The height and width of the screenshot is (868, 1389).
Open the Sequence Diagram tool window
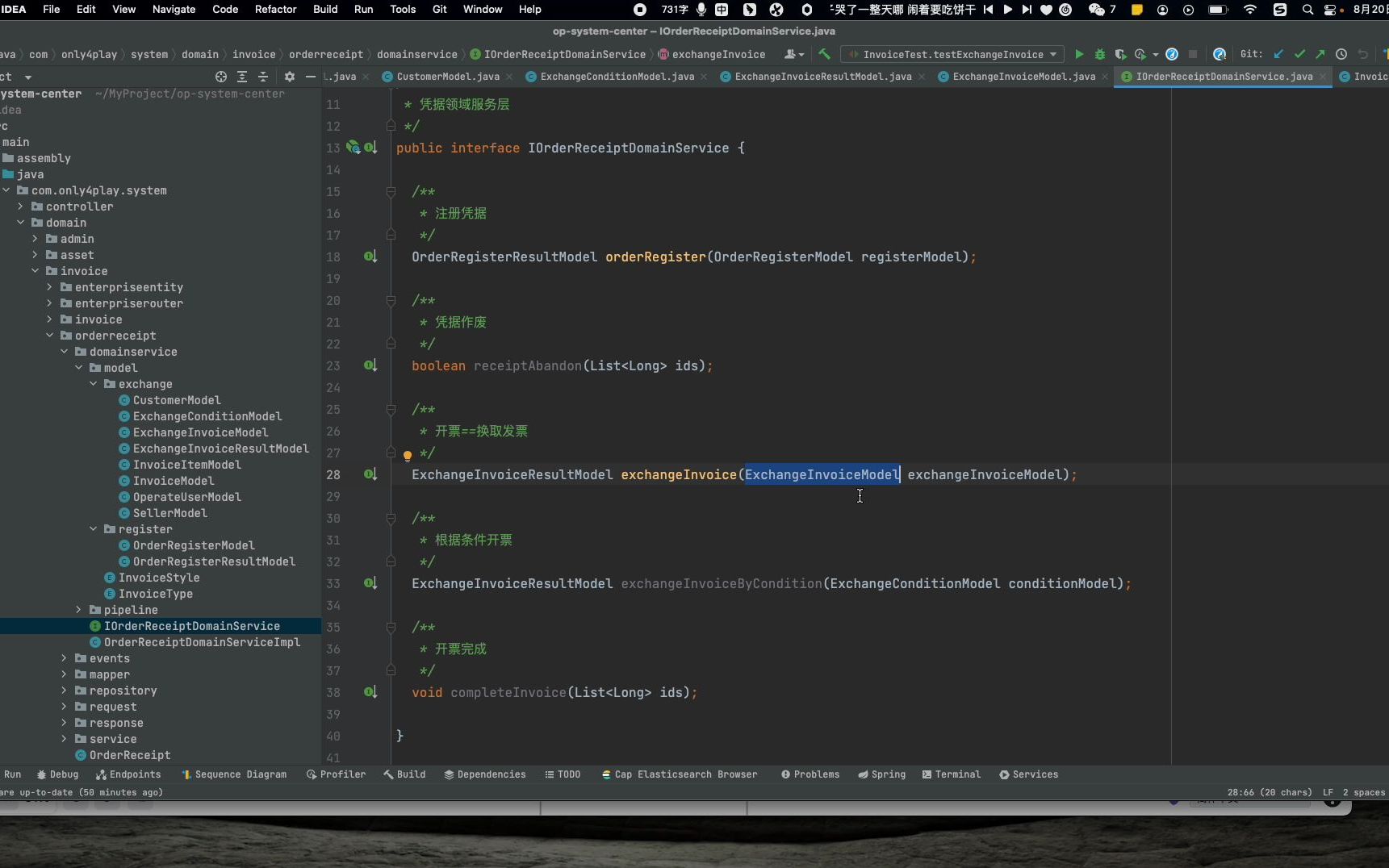click(x=234, y=774)
